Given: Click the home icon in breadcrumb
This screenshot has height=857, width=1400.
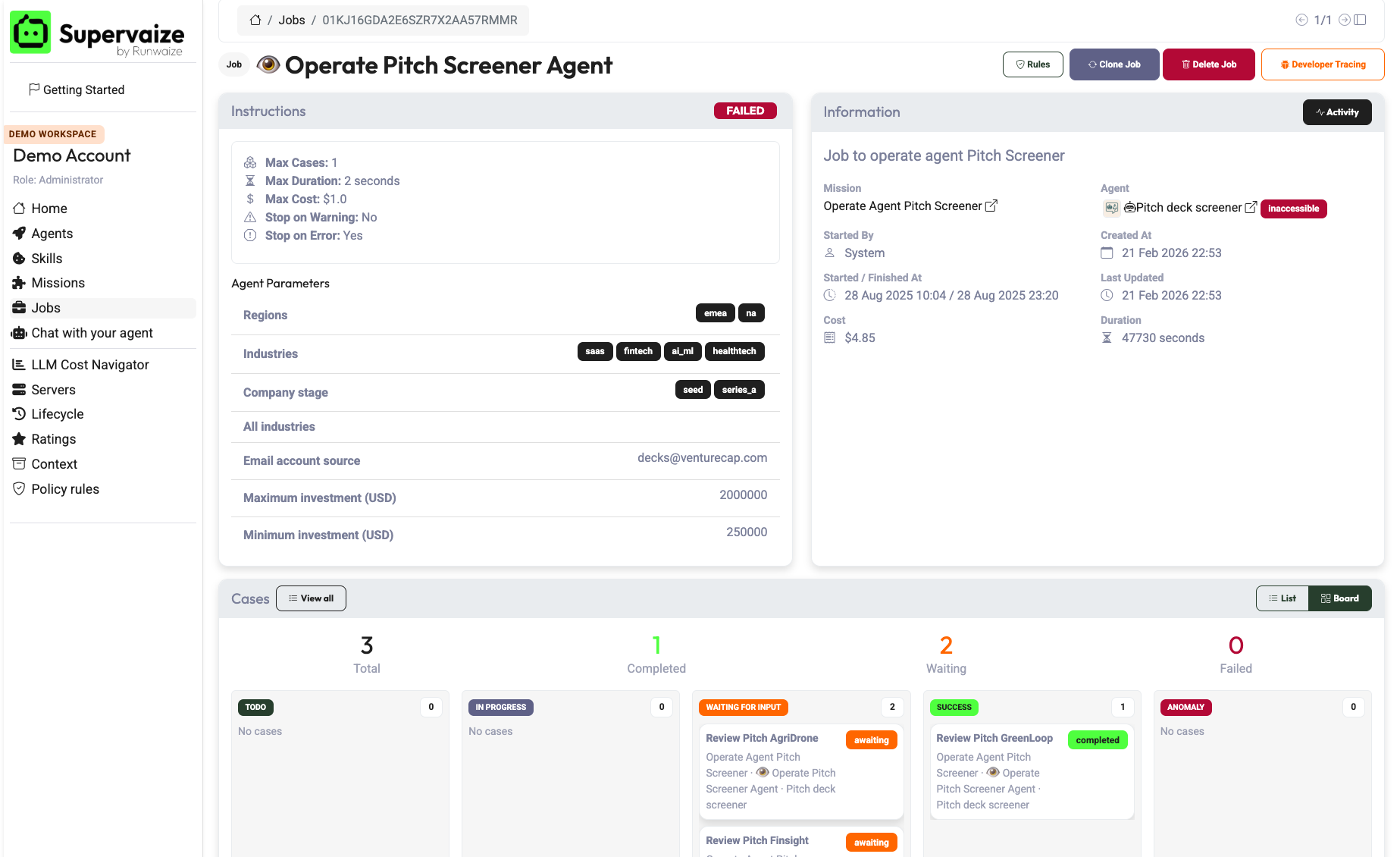Looking at the screenshot, I should click(255, 20).
